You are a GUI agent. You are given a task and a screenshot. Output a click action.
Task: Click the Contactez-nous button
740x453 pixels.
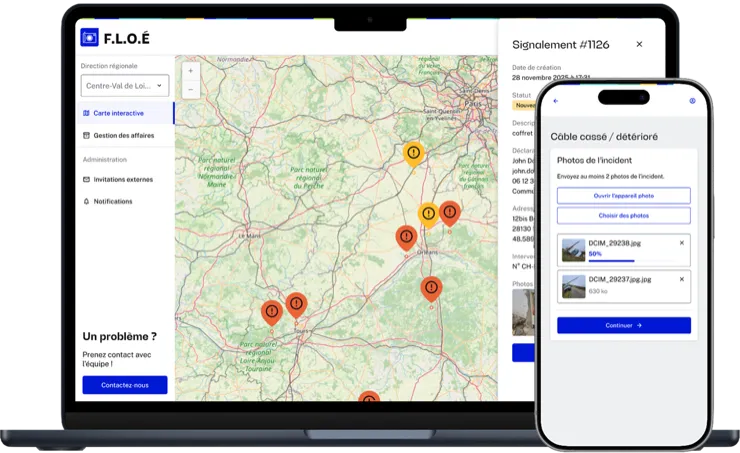click(125, 385)
